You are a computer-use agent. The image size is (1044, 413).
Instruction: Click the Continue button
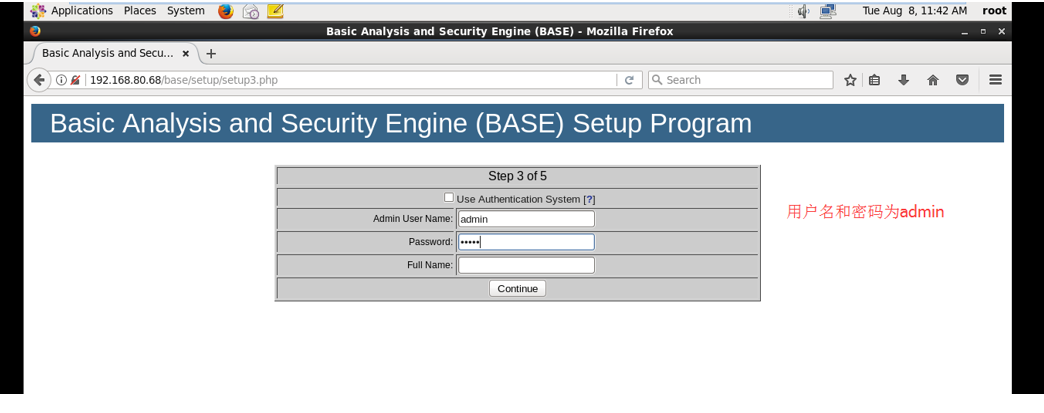tap(517, 288)
